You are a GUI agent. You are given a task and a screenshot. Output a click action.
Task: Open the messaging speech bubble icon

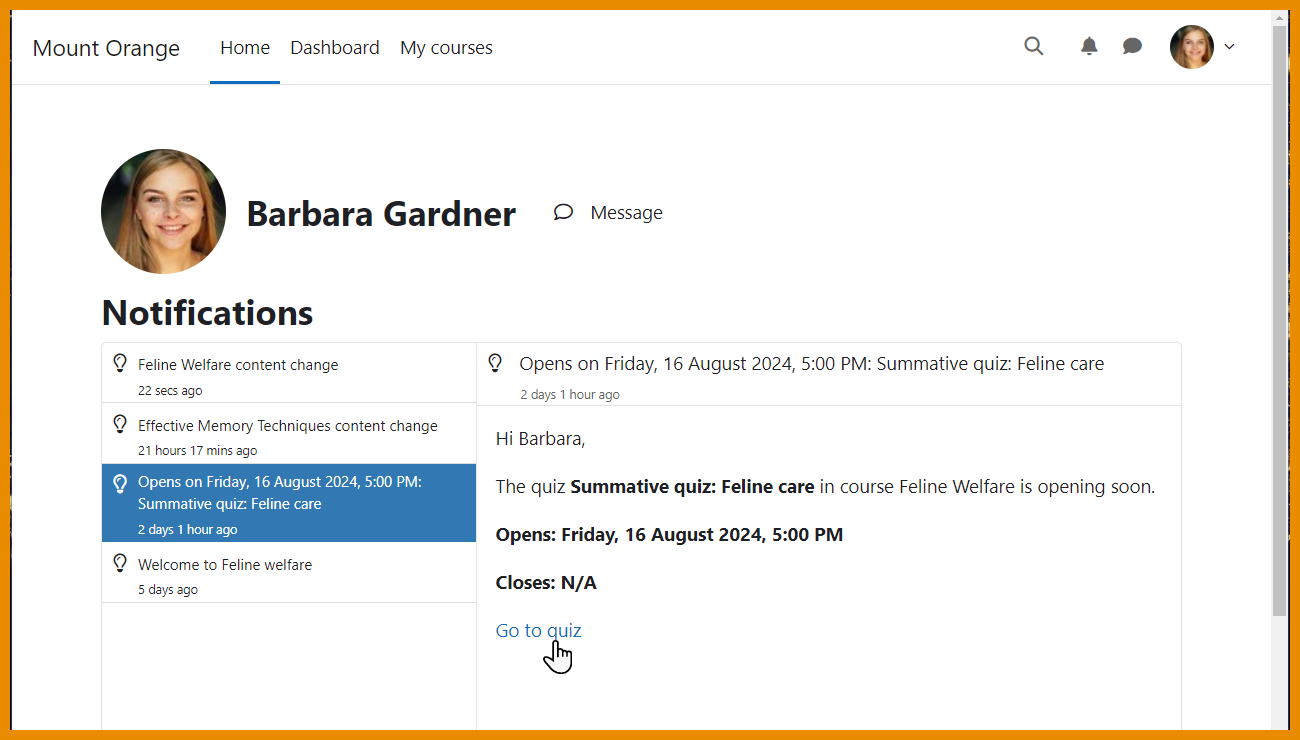[x=1132, y=46]
